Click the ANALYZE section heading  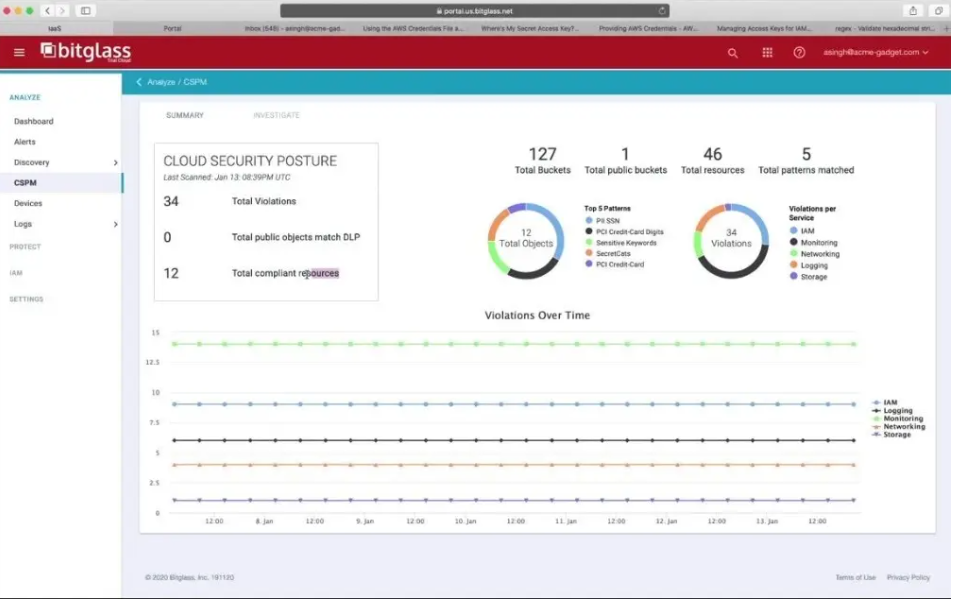point(25,97)
